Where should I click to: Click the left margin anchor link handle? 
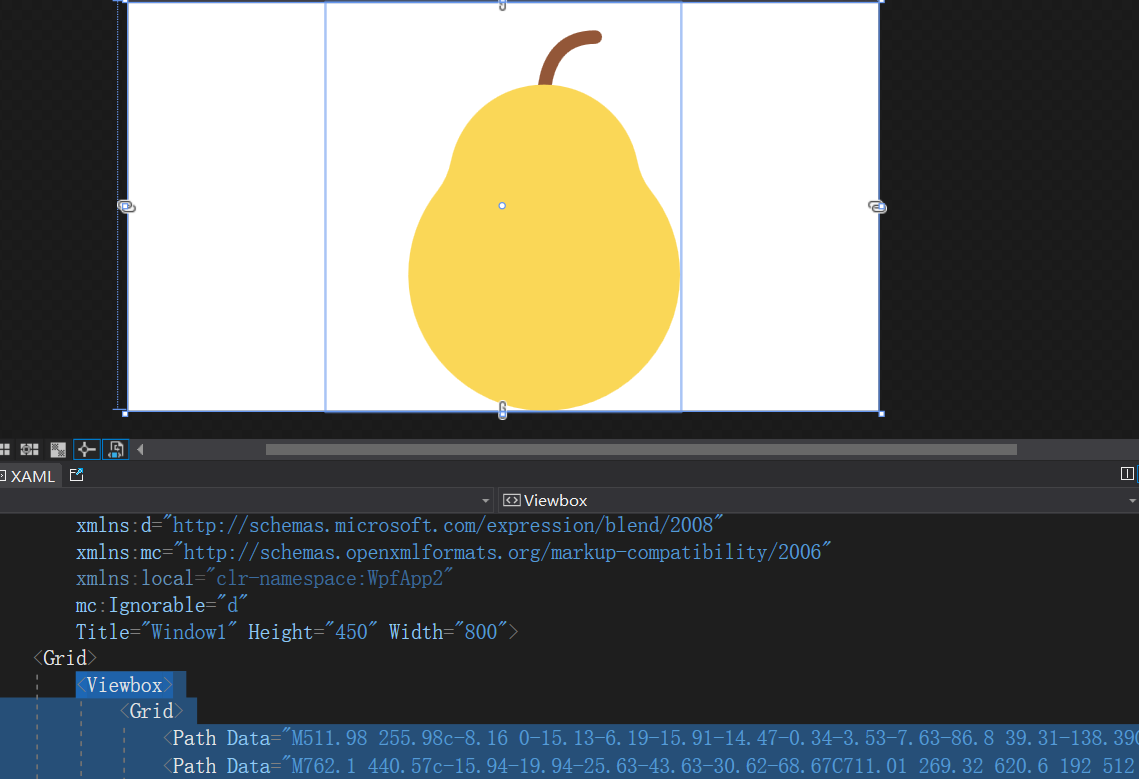point(126,206)
